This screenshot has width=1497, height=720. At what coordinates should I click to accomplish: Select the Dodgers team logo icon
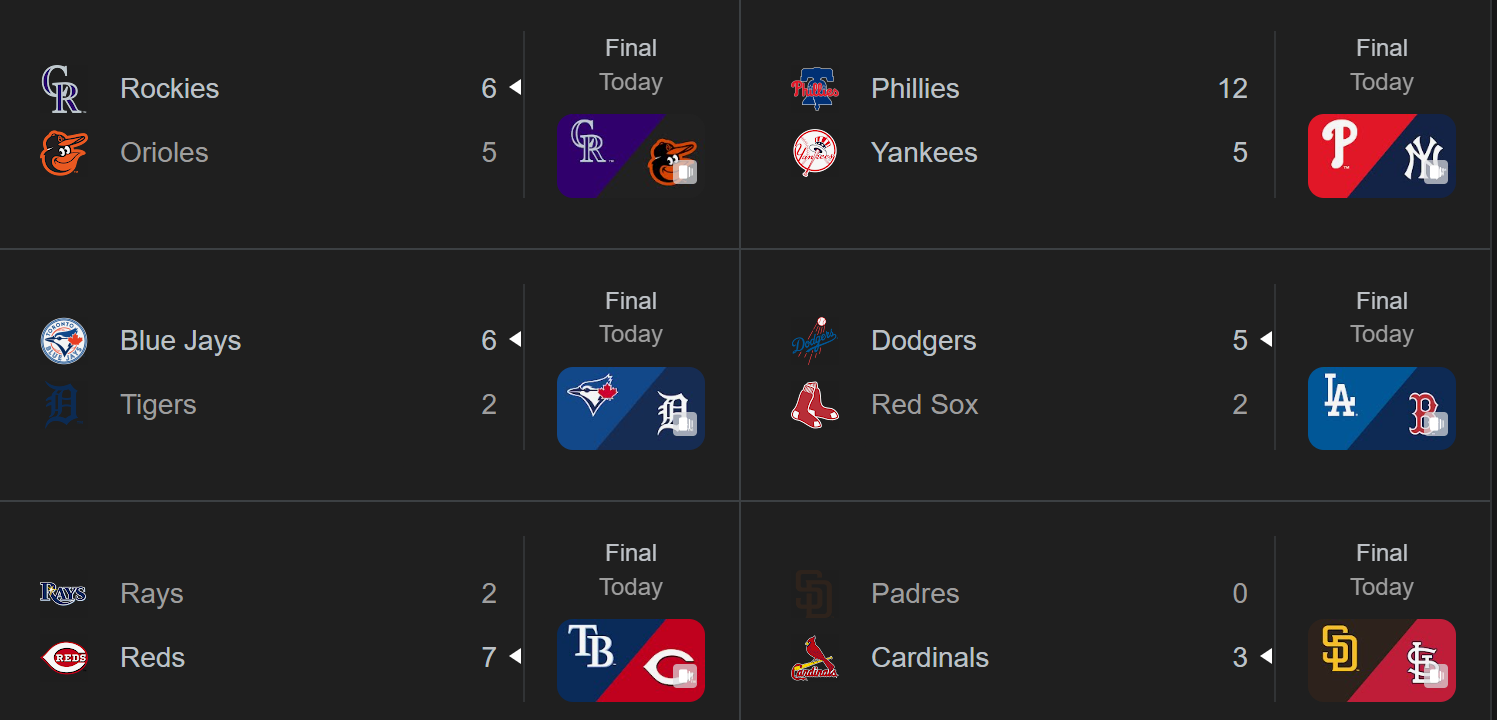click(814, 341)
